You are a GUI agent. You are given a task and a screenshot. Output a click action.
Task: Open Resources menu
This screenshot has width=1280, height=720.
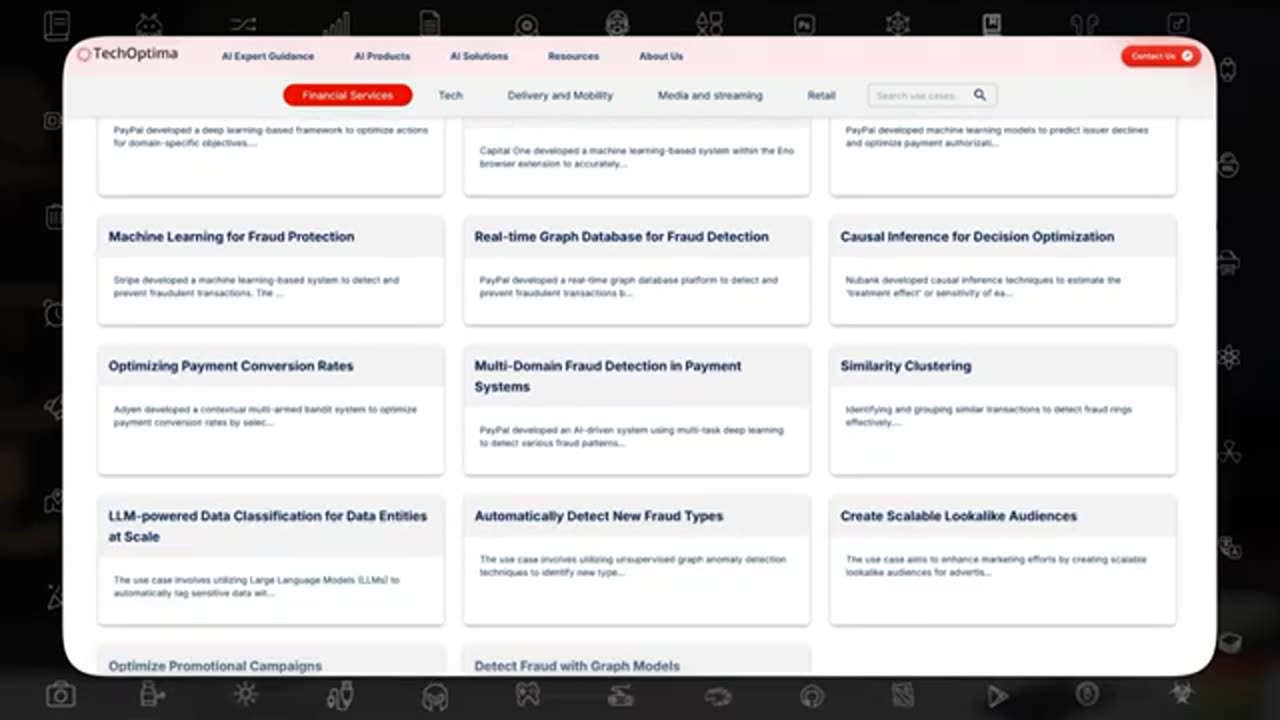574,57
